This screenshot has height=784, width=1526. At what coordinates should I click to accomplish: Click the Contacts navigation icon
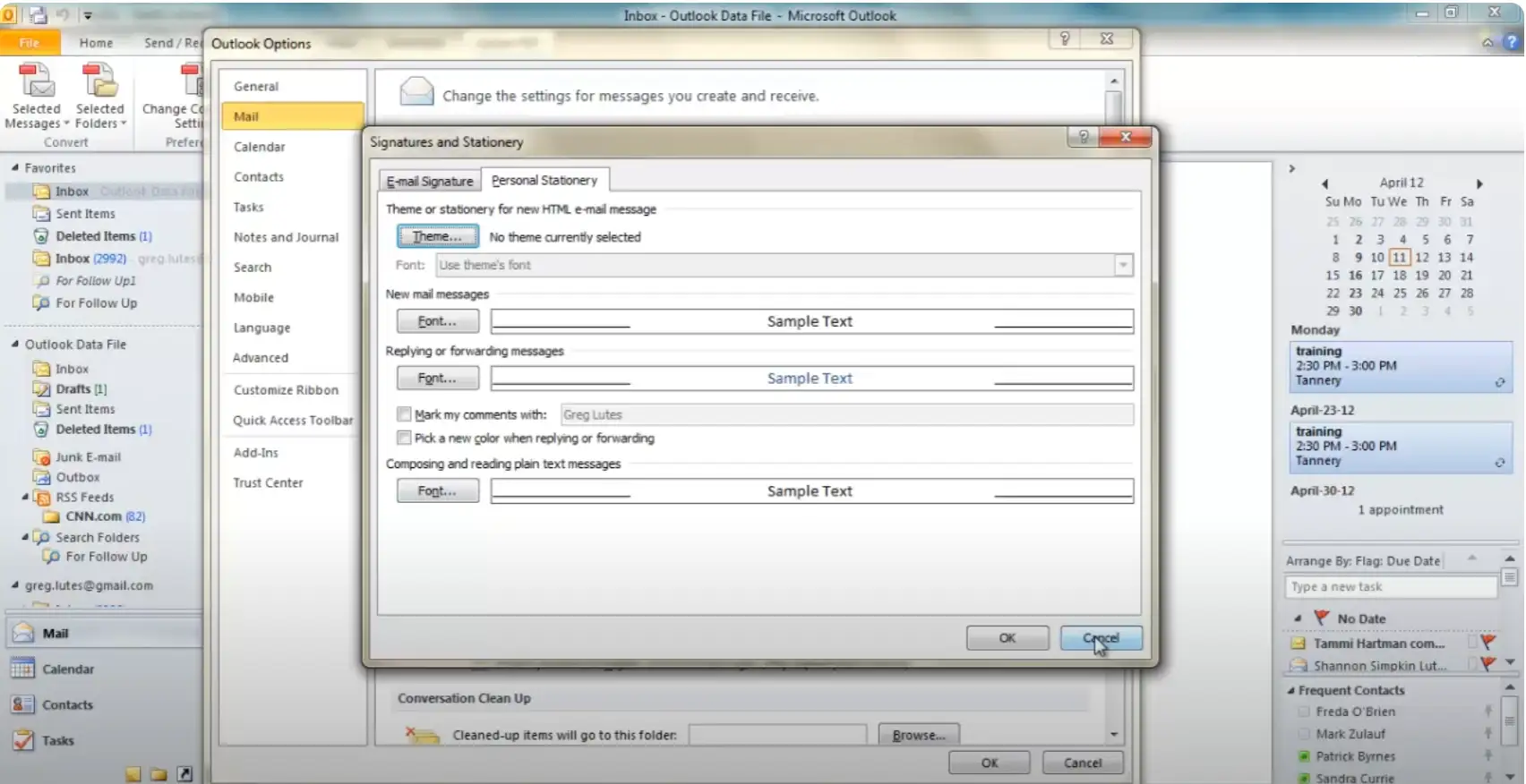pos(22,704)
